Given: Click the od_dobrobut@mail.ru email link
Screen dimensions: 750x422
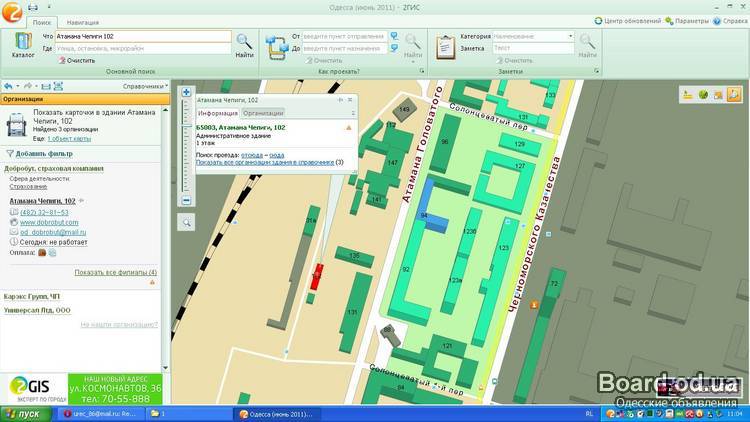Looking at the screenshot, I should pos(53,232).
